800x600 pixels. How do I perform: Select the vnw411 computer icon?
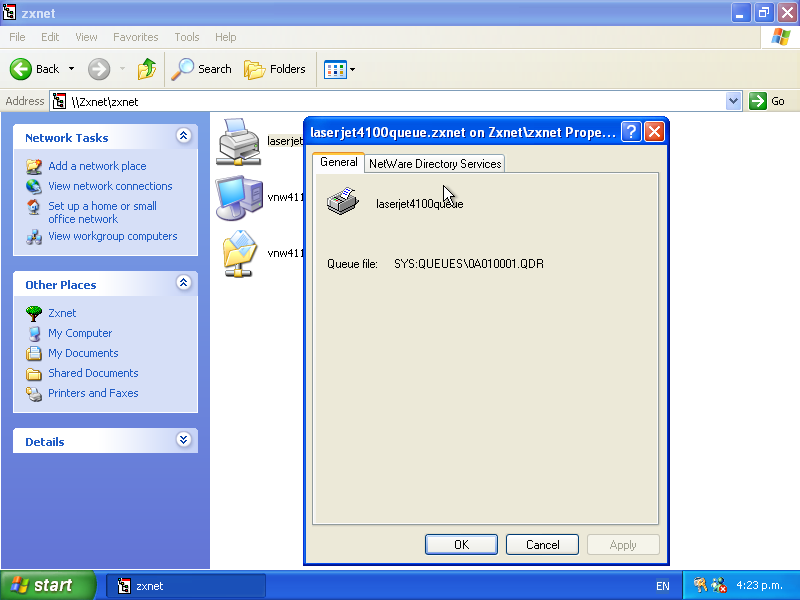239,198
